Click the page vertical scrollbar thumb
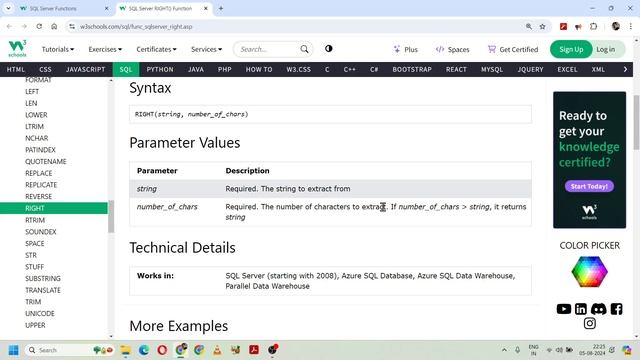640x360 pixels. coord(636,122)
